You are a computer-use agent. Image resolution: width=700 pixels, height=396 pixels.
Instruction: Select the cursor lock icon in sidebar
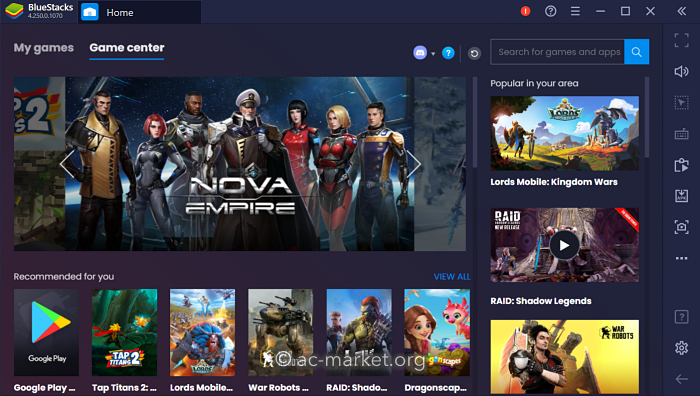tap(681, 103)
